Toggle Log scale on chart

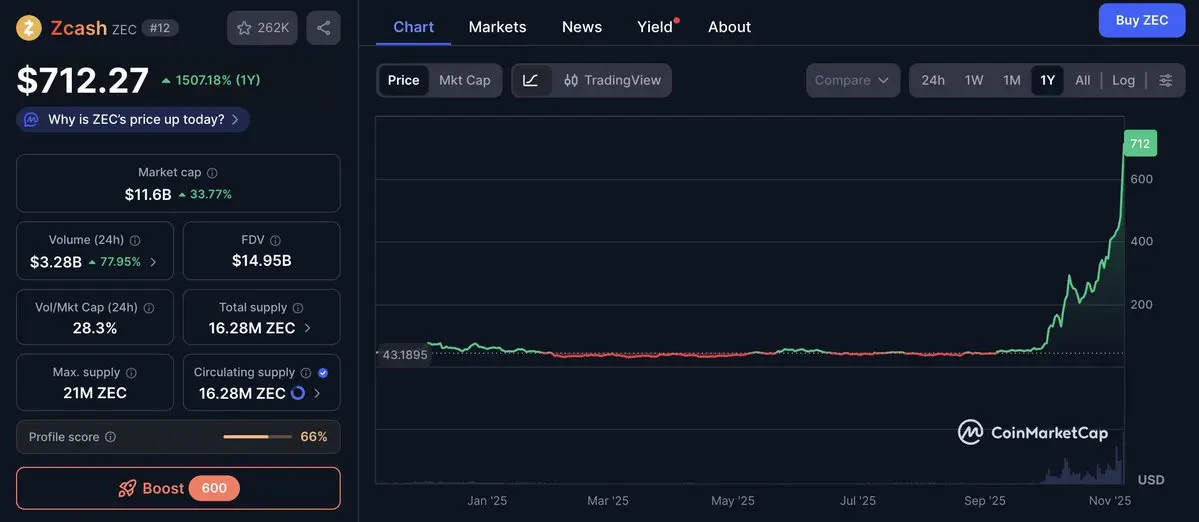[1123, 80]
